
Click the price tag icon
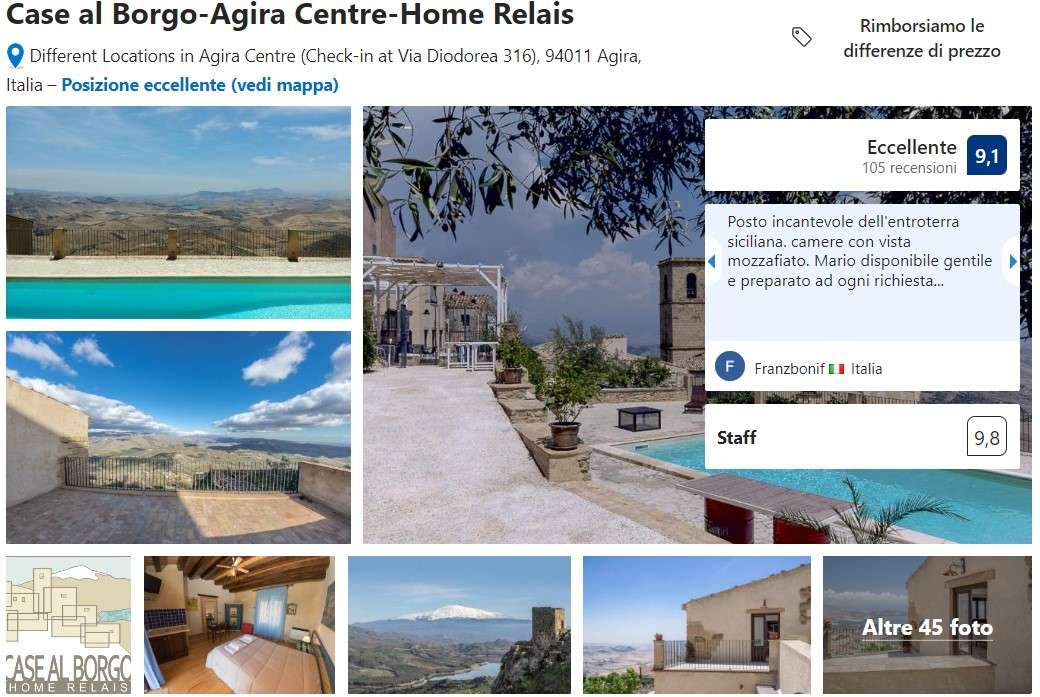tap(802, 37)
